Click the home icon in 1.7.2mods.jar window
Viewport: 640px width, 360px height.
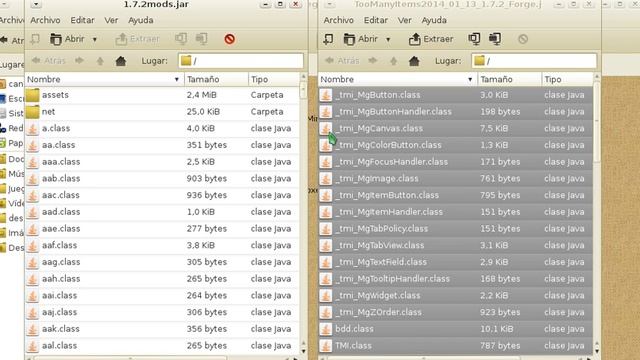(121, 61)
